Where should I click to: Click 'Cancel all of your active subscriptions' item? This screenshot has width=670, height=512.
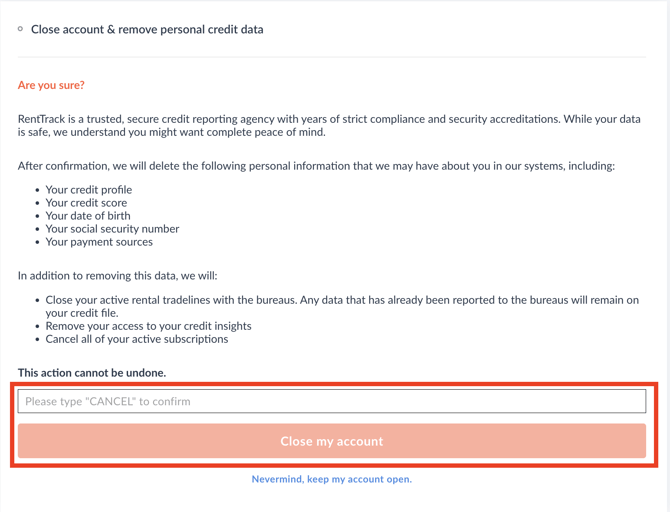pyautogui.click(x=137, y=339)
